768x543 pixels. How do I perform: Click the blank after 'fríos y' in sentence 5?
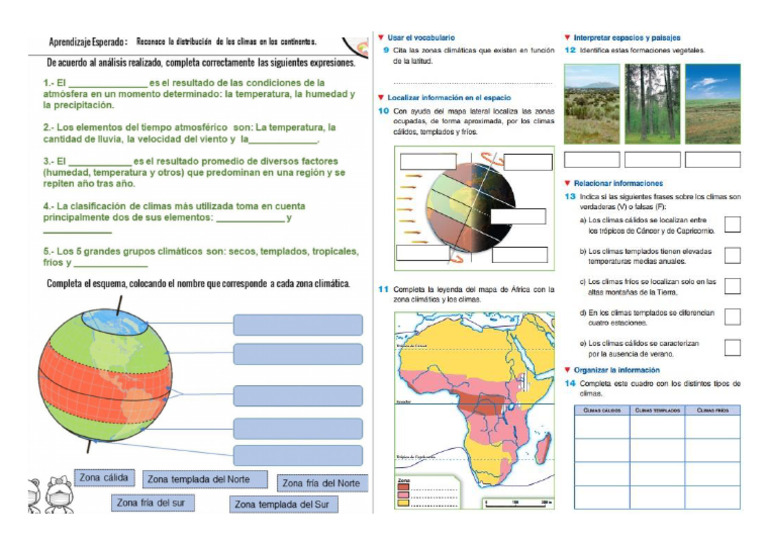tap(110, 263)
